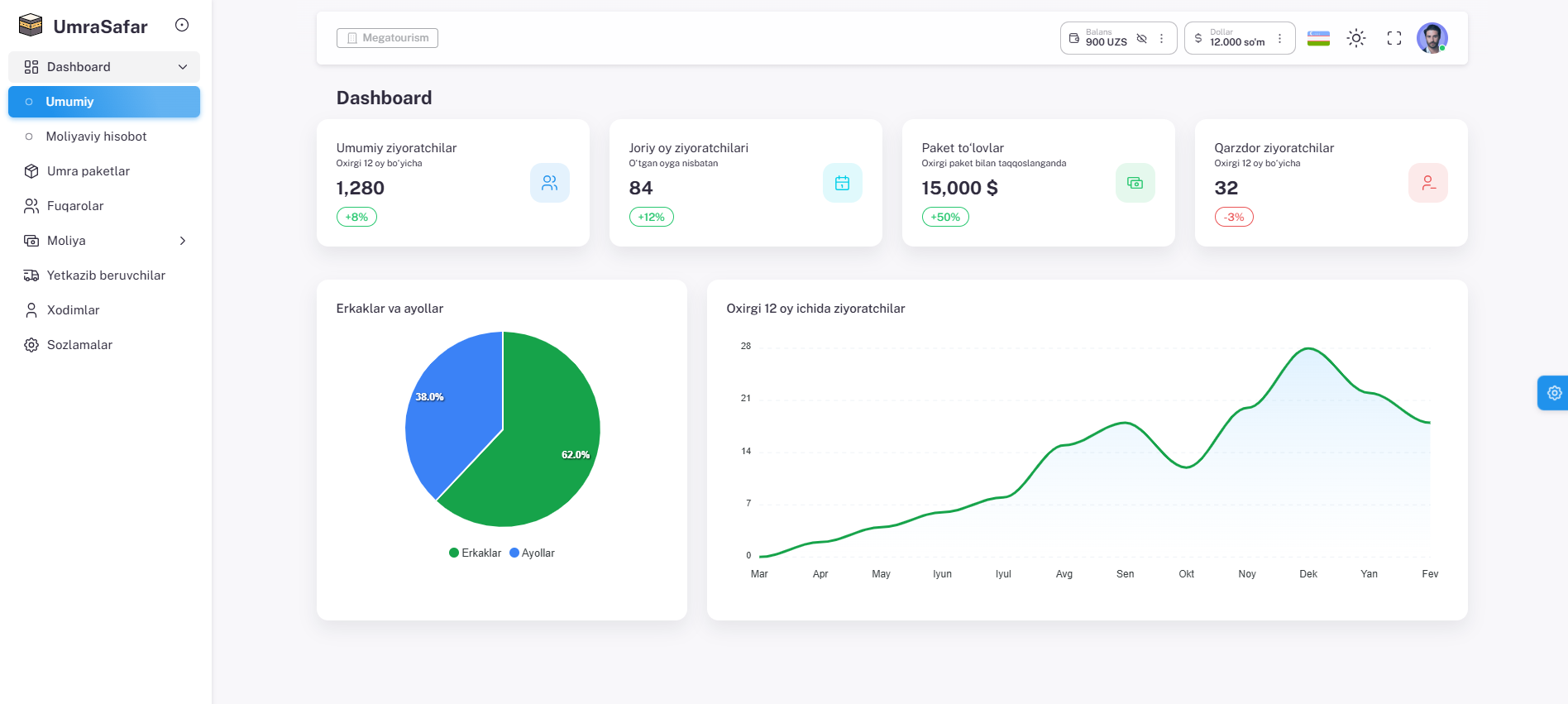
Task: Click the 15,000 $ payments value
Action: (960, 188)
